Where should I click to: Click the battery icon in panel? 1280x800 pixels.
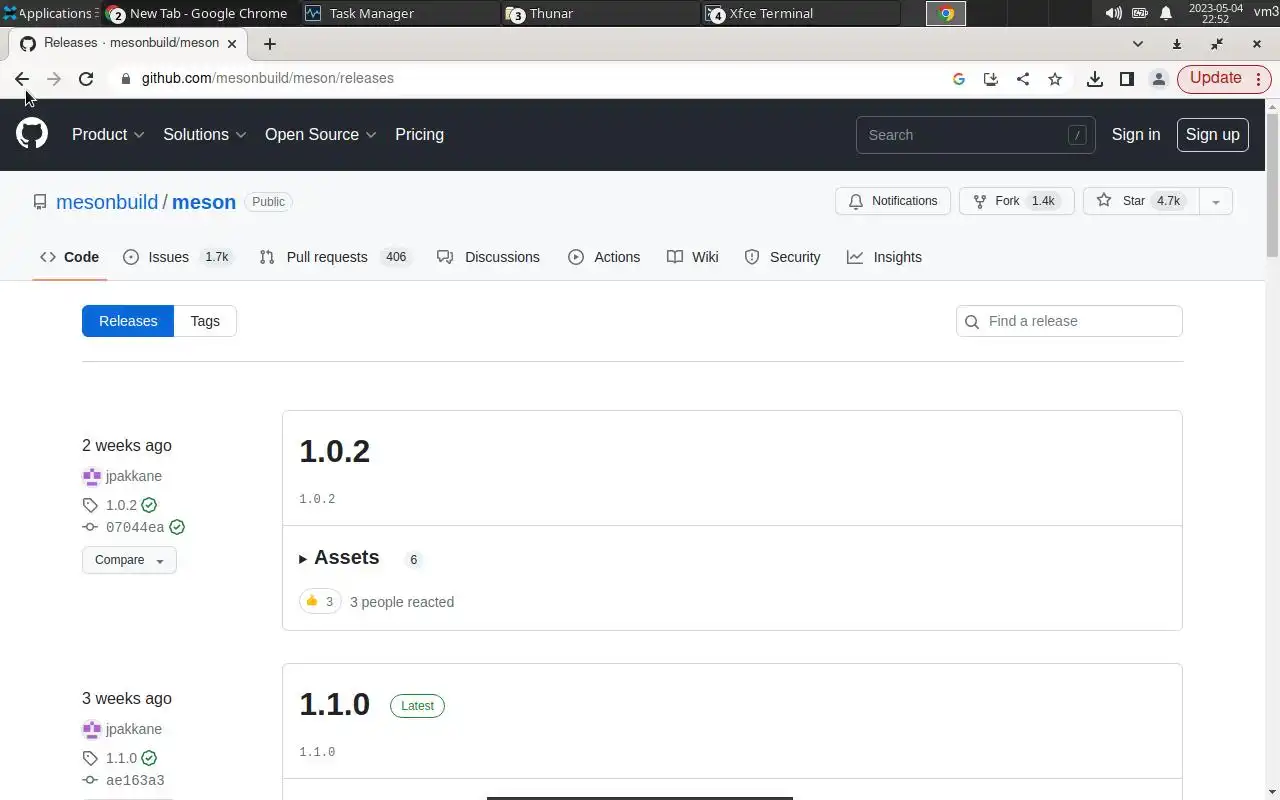tap(1140, 13)
